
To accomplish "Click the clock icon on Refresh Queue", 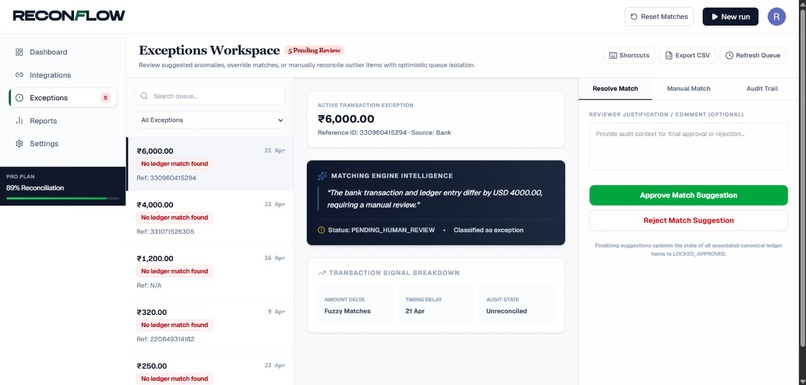I will coord(729,56).
